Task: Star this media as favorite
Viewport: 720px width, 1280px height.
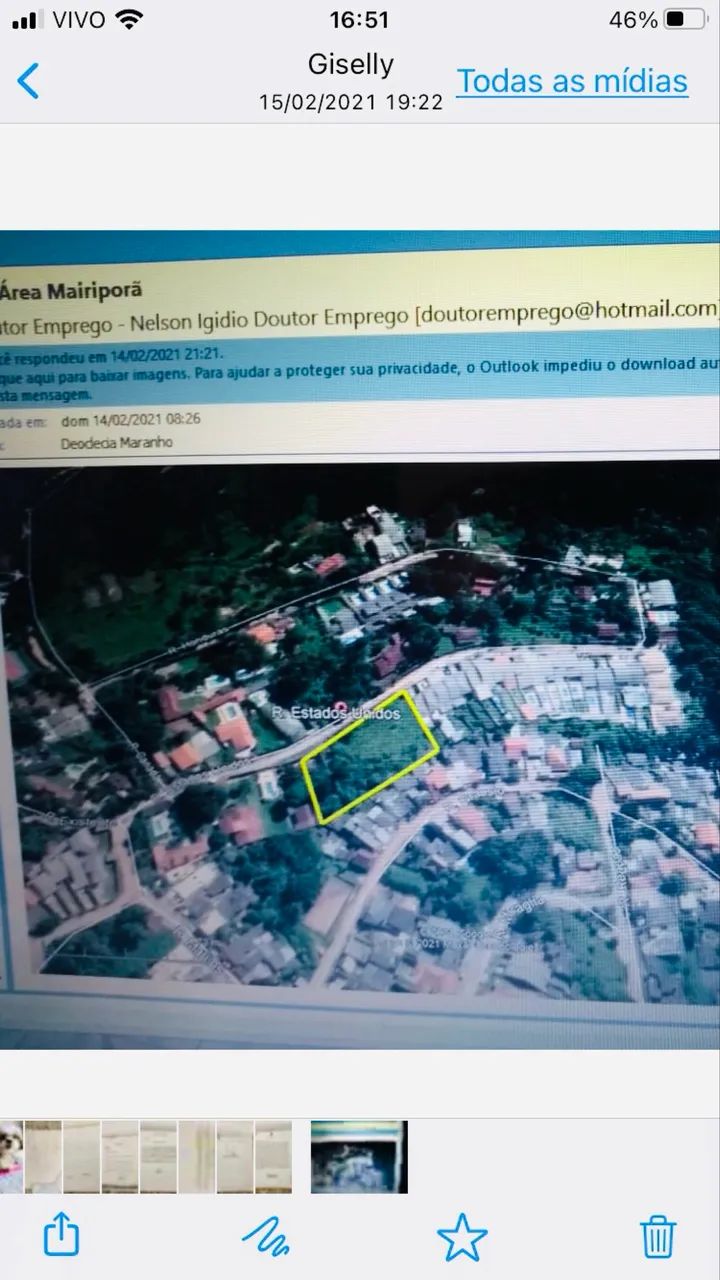Action: pos(462,1237)
